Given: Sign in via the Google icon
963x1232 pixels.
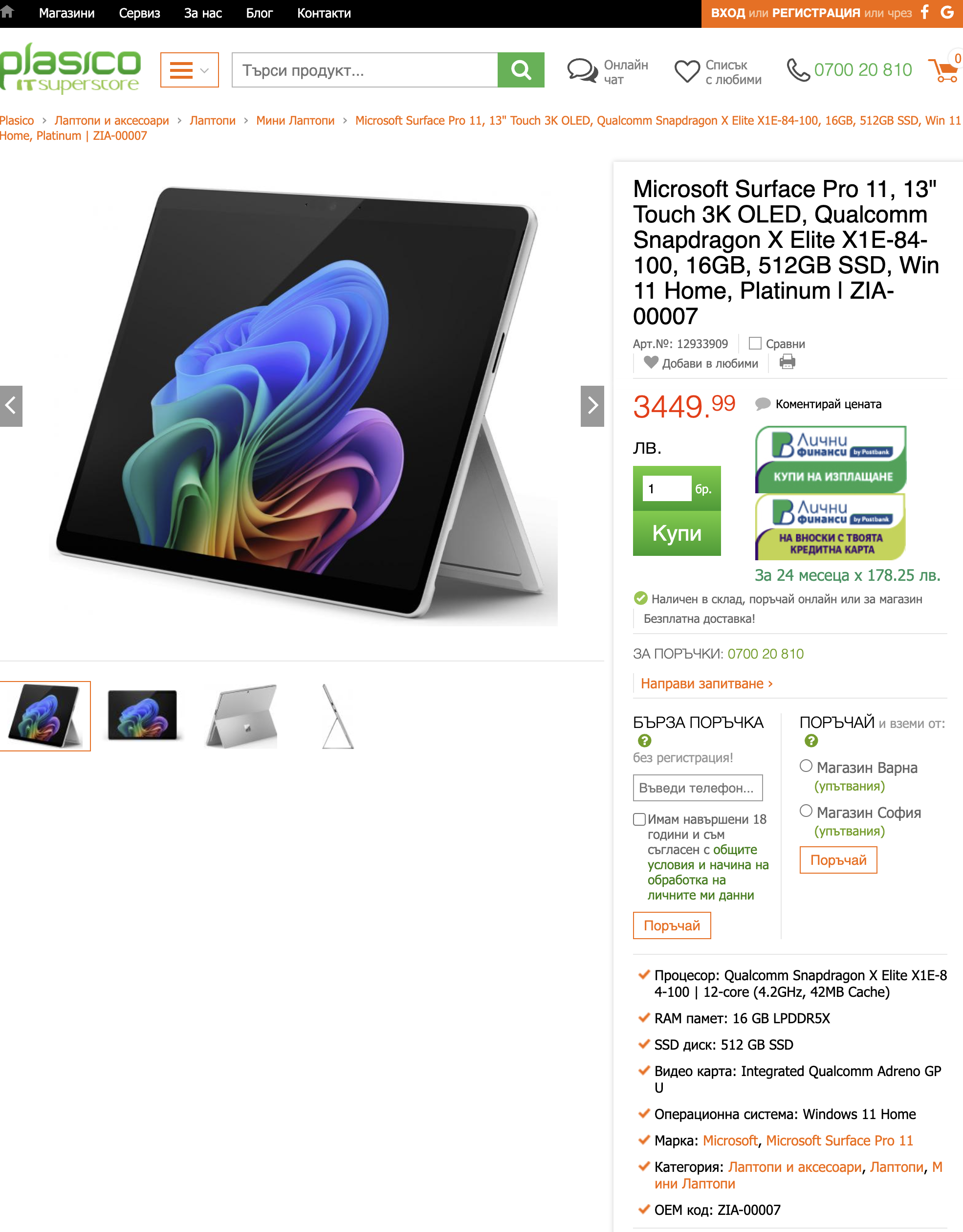Looking at the screenshot, I should point(947,12).
